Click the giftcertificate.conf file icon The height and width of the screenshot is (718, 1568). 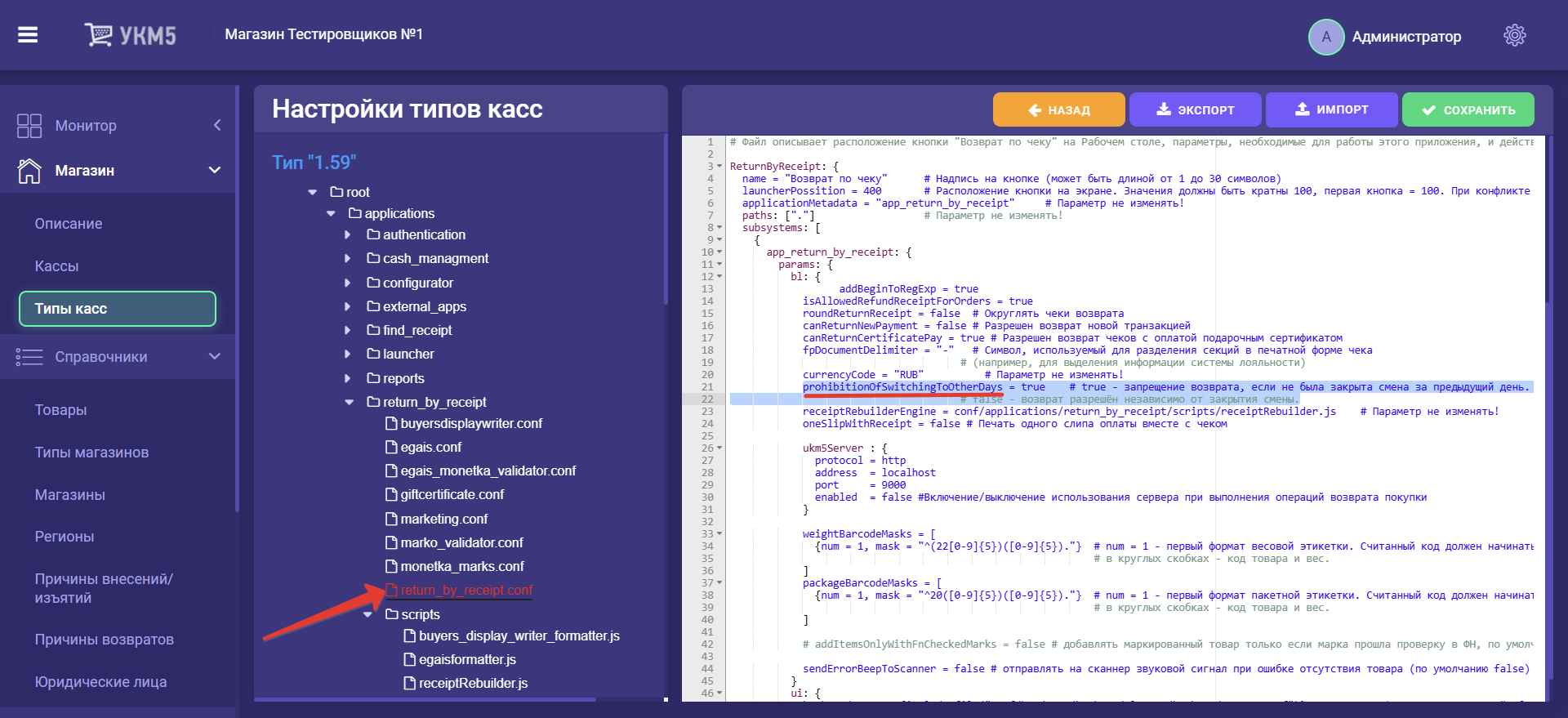[x=391, y=494]
